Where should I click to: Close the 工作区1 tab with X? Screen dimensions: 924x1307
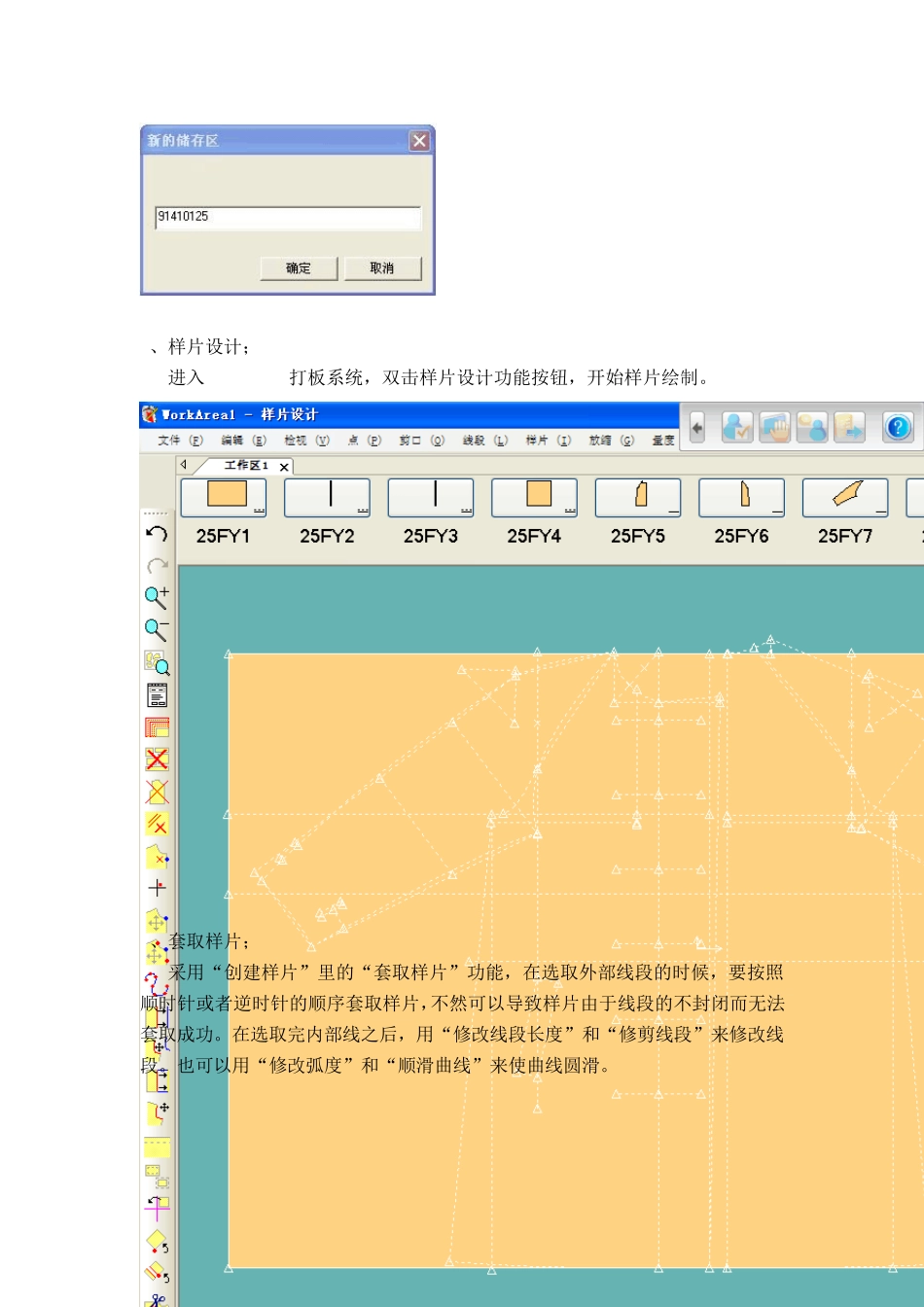[x=284, y=467]
